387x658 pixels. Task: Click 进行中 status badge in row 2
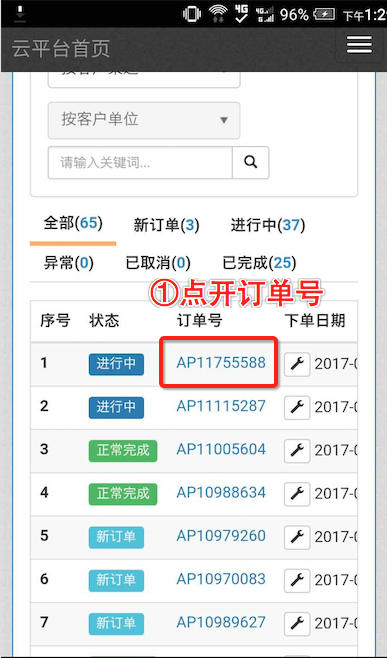click(116, 407)
